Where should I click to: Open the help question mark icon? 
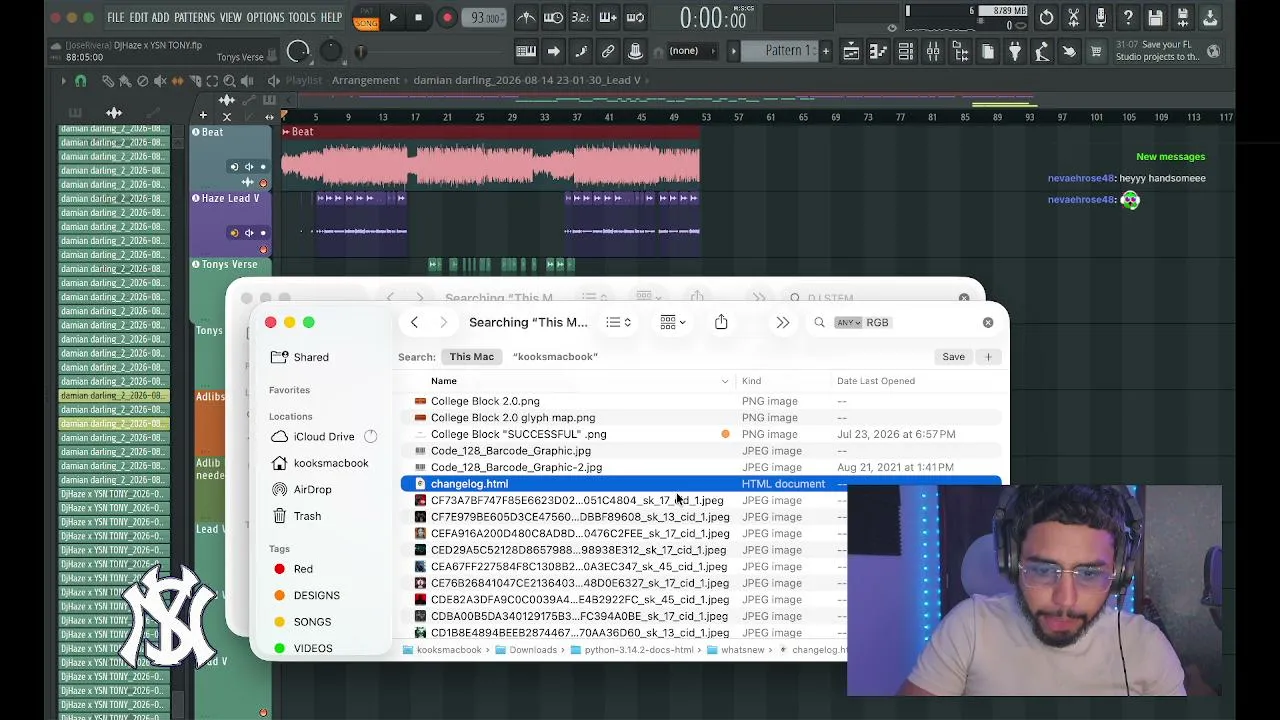pyautogui.click(x=1128, y=17)
